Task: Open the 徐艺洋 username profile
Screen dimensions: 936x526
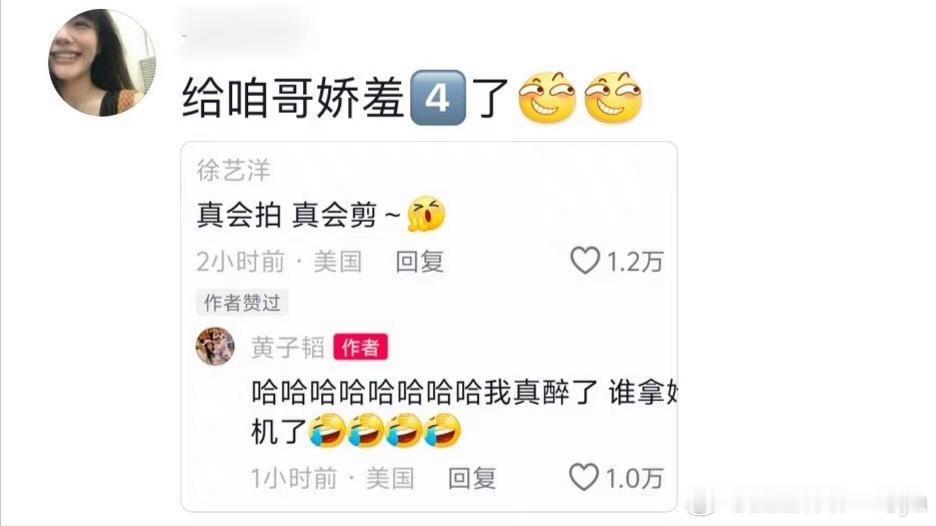Action: [233, 170]
